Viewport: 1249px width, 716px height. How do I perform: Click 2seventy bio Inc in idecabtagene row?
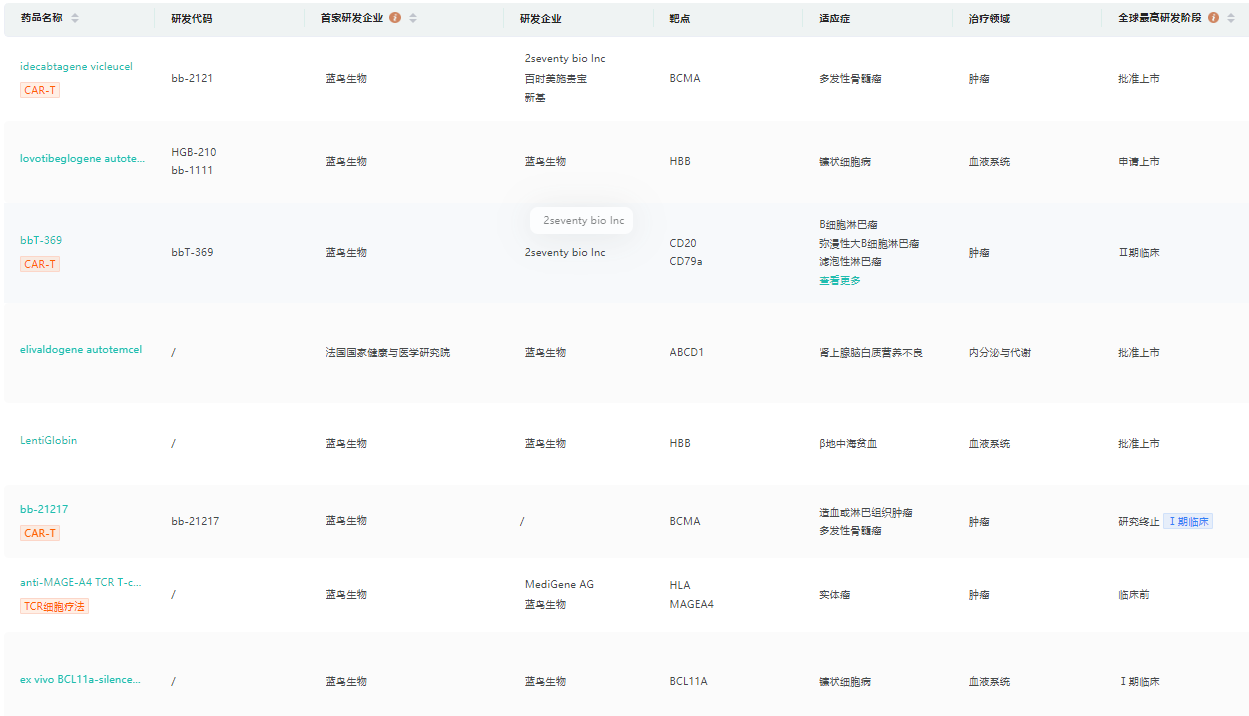click(x=565, y=58)
